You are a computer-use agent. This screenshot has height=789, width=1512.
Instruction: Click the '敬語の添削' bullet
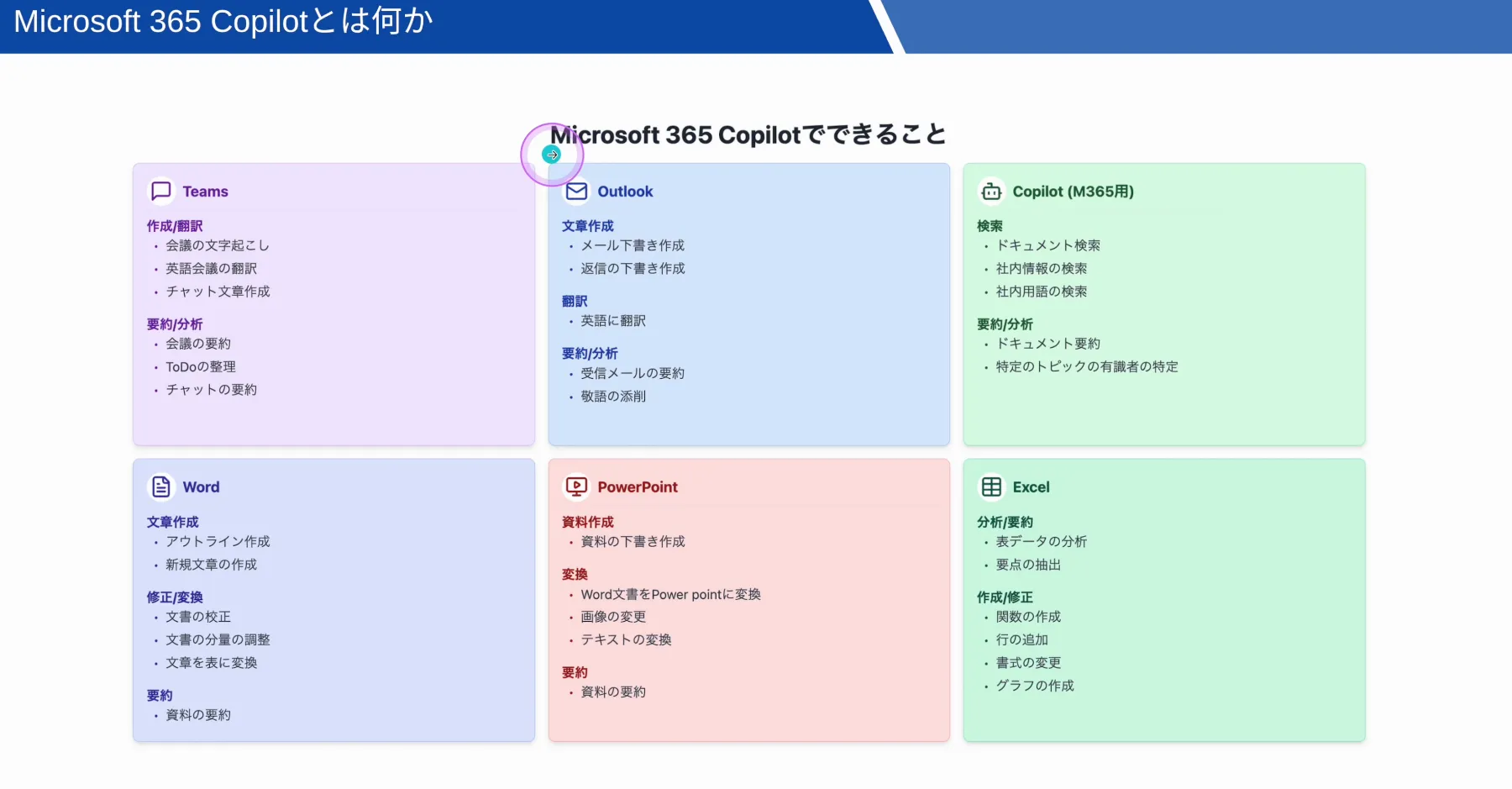(x=614, y=396)
